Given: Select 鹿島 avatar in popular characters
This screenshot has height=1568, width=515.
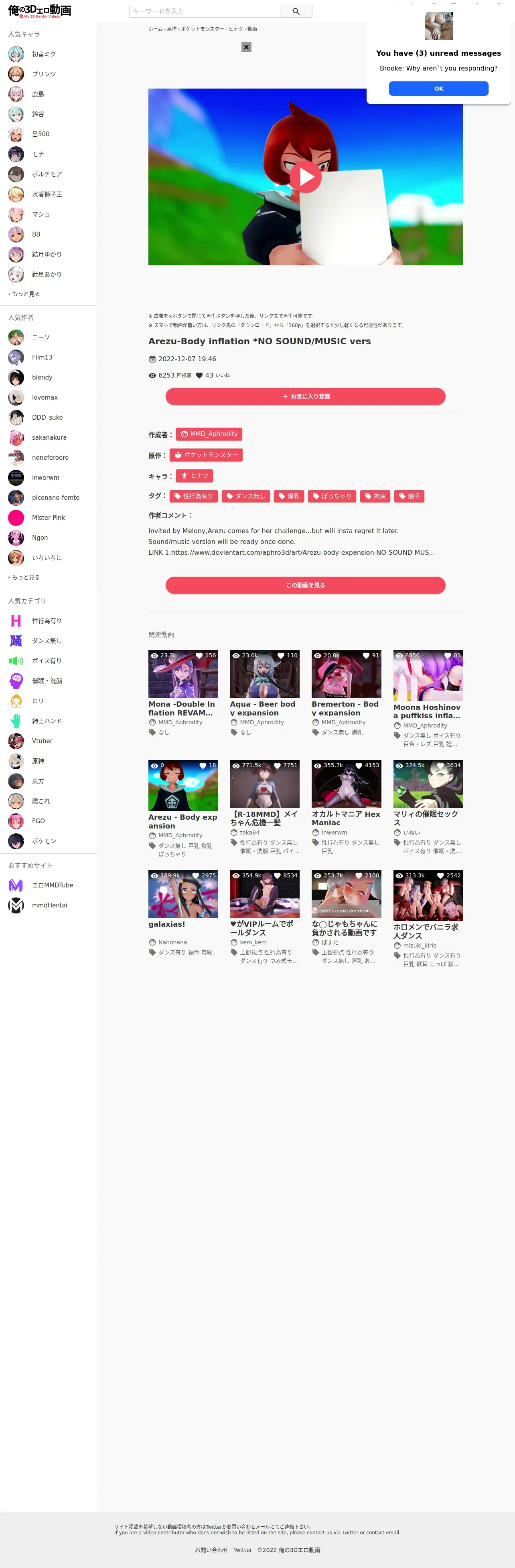Looking at the screenshot, I should tap(16, 94).
